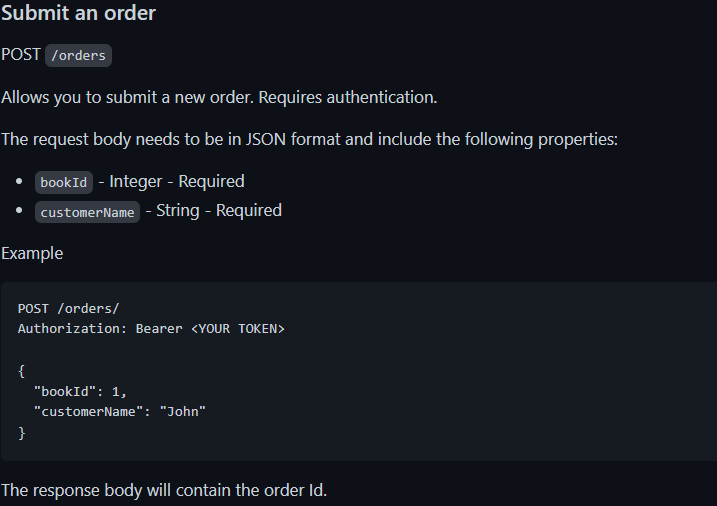Click the "bookId": 1 line in the JSON example
The image size is (717, 506).
pos(80,391)
